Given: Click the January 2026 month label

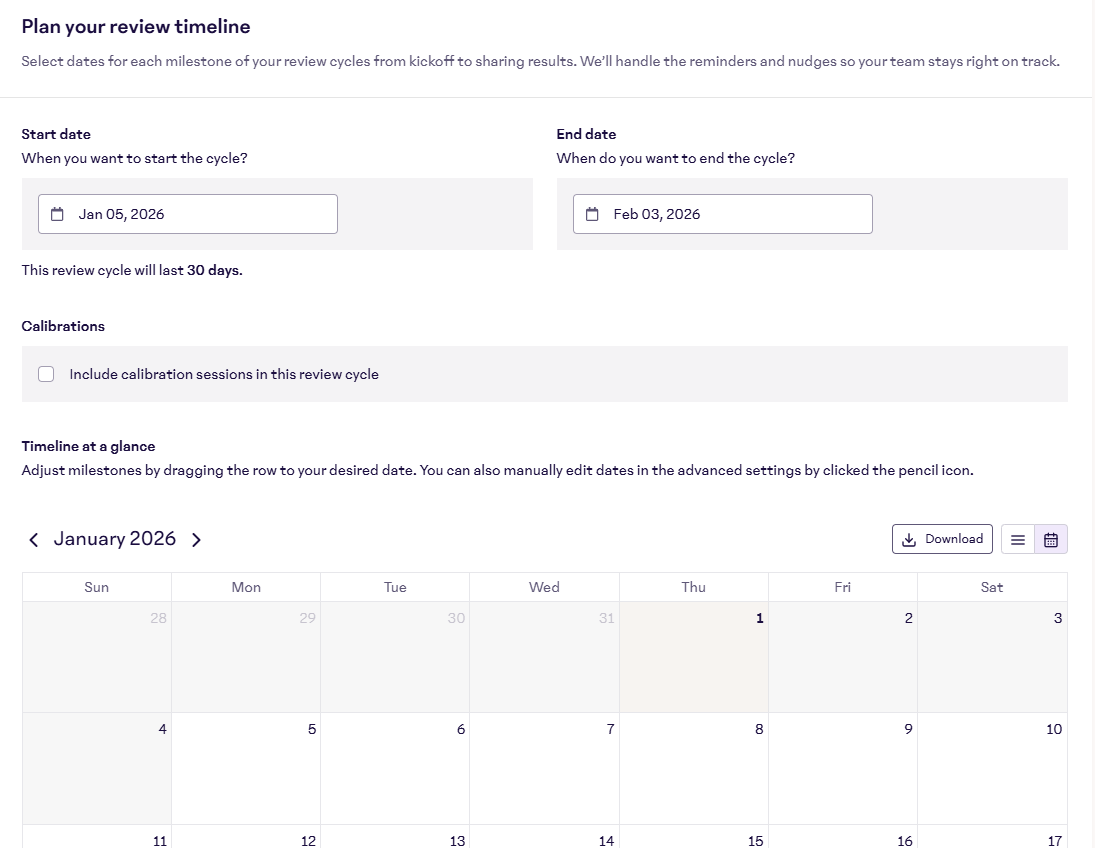Looking at the screenshot, I should point(115,539).
